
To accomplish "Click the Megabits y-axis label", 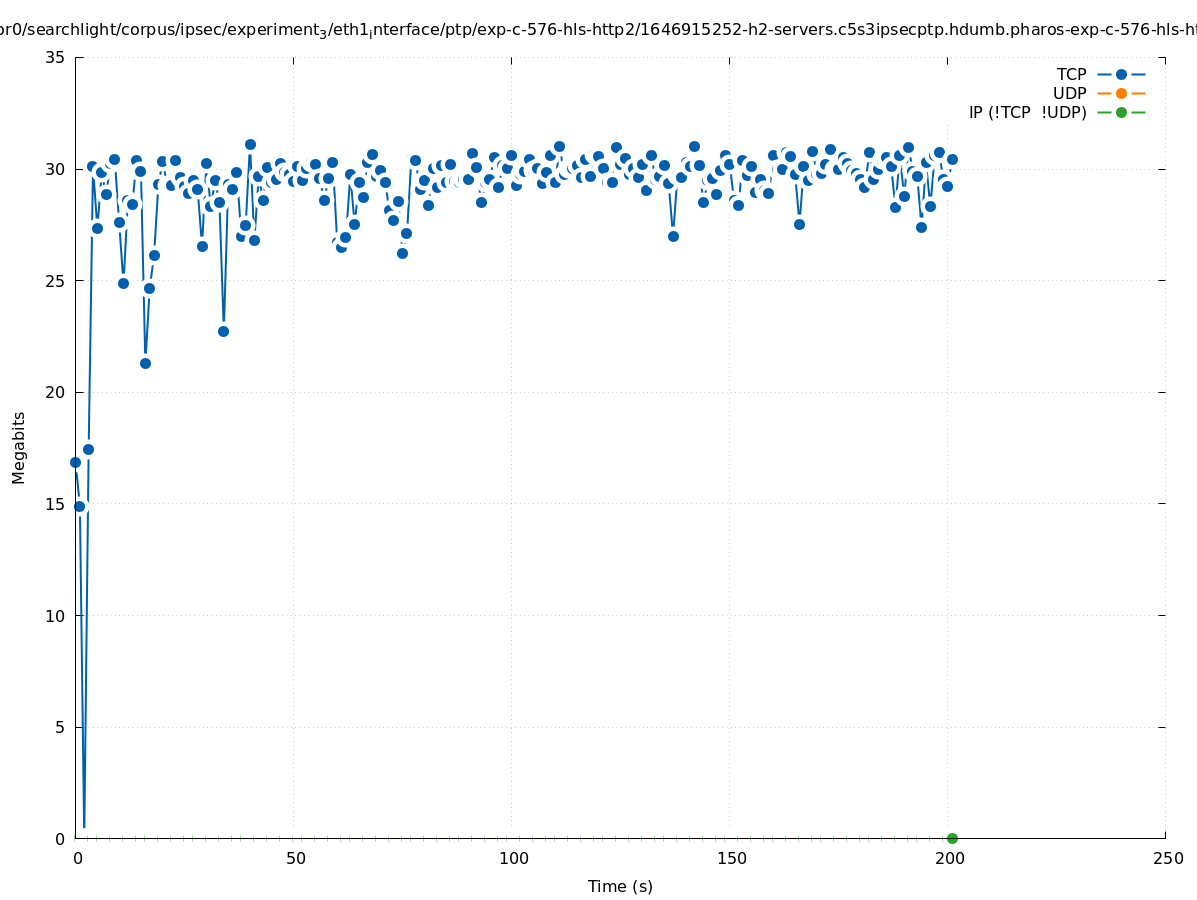I will click(x=19, y=447).
